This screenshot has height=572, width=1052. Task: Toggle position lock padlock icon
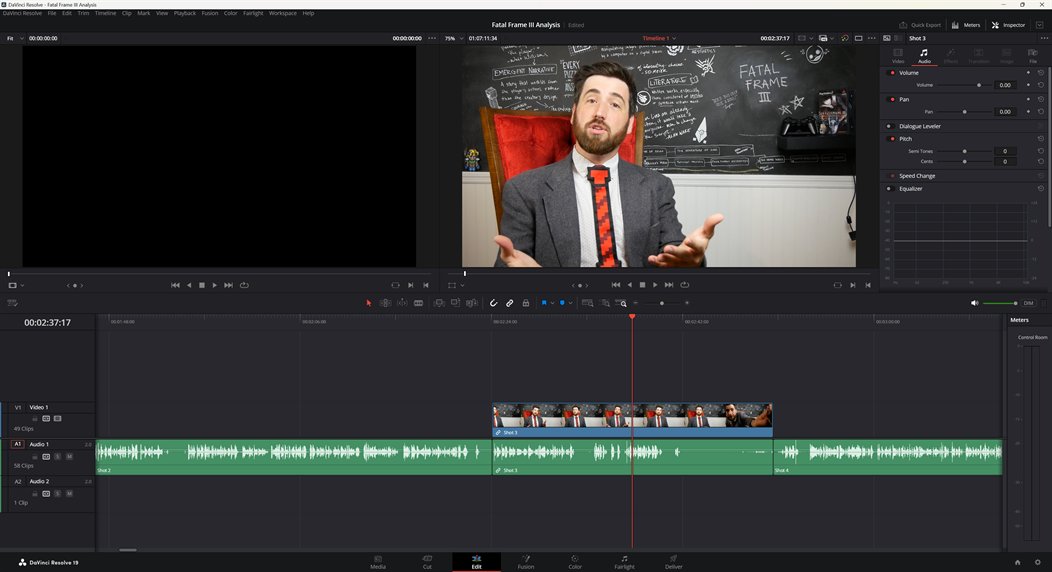525,303
